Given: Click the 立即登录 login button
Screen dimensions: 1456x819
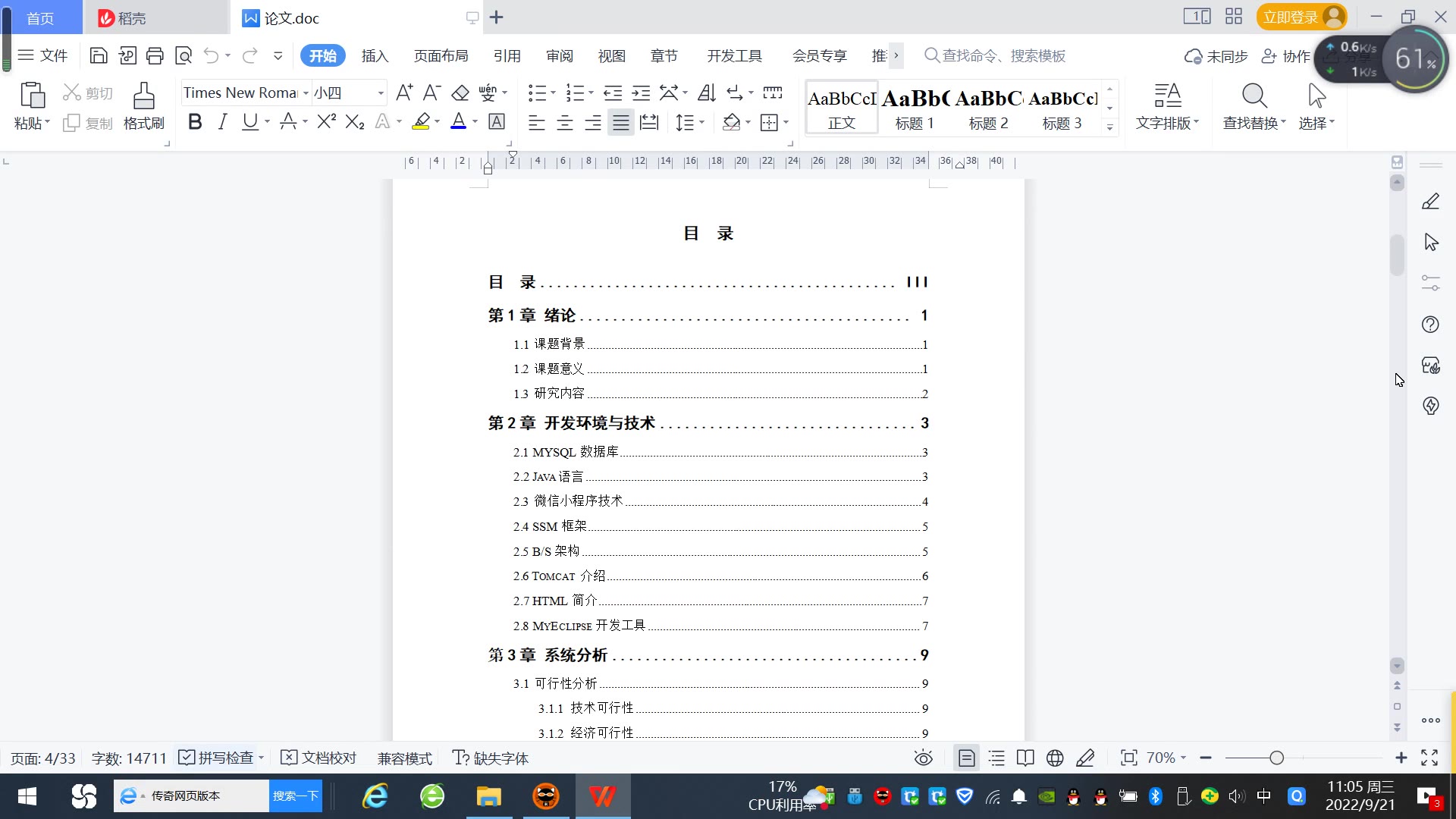Looking at the screenshot, I should [1302, 17].
